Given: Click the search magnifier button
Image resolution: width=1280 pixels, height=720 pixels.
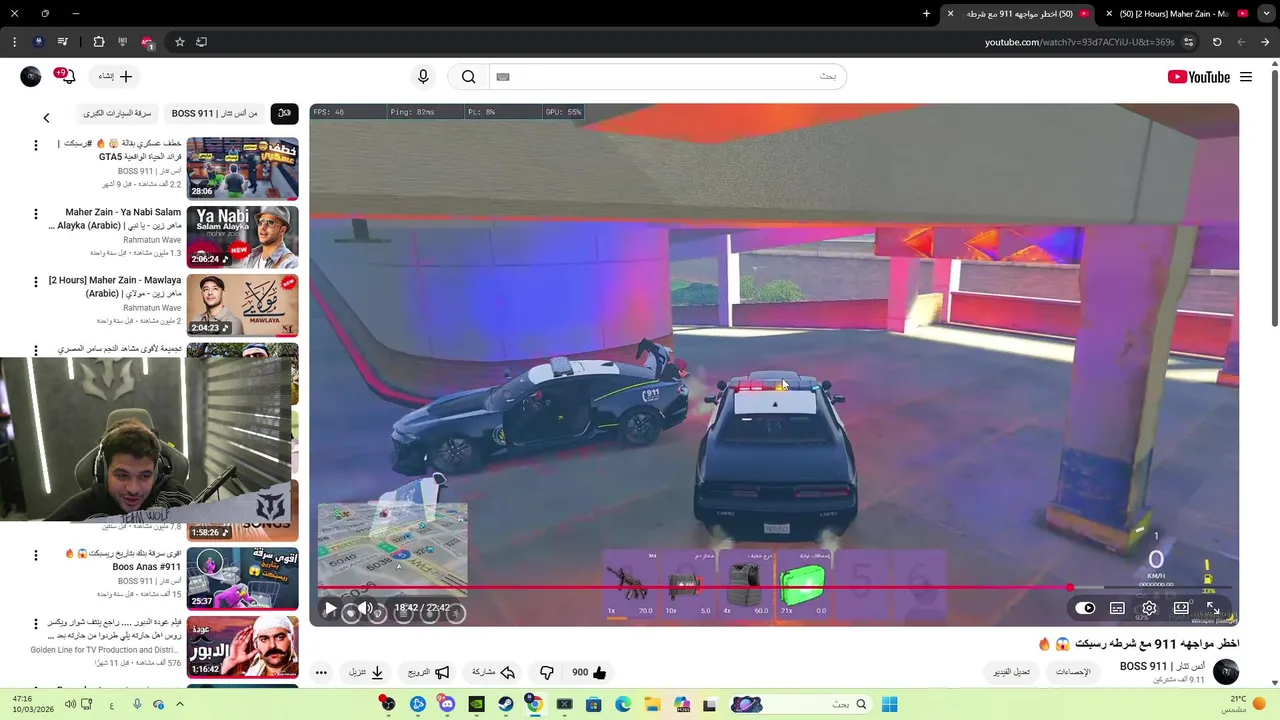Looking at the screenshot, I should click(x=468, y=77).
